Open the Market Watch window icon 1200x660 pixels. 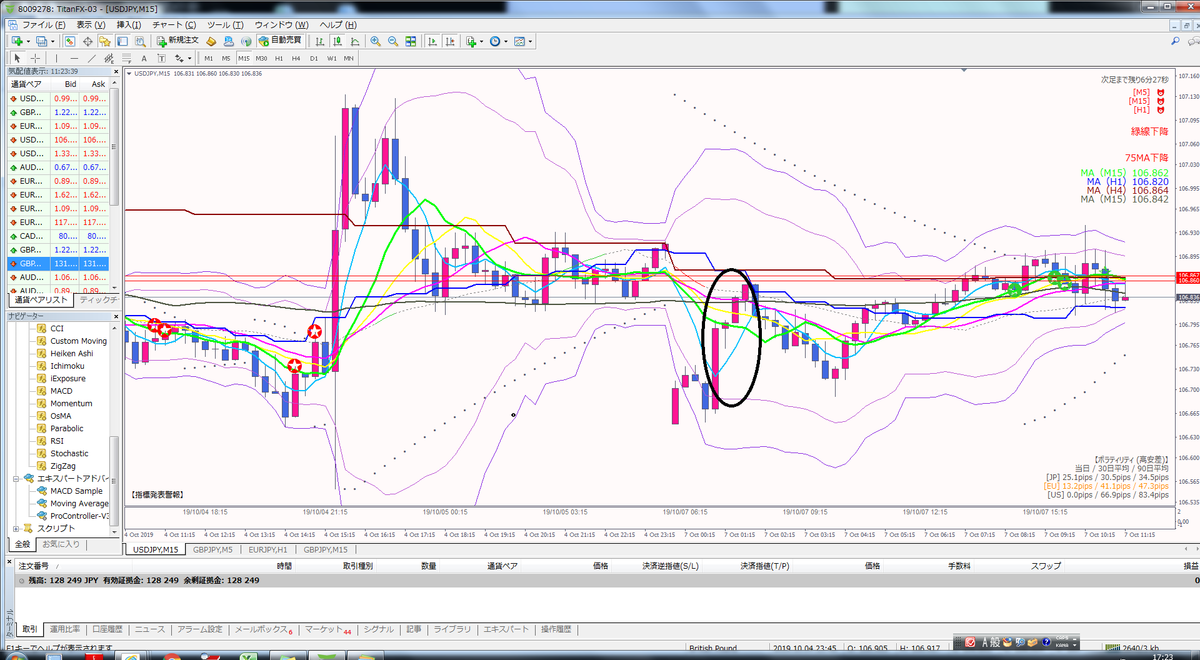point(70,41)
